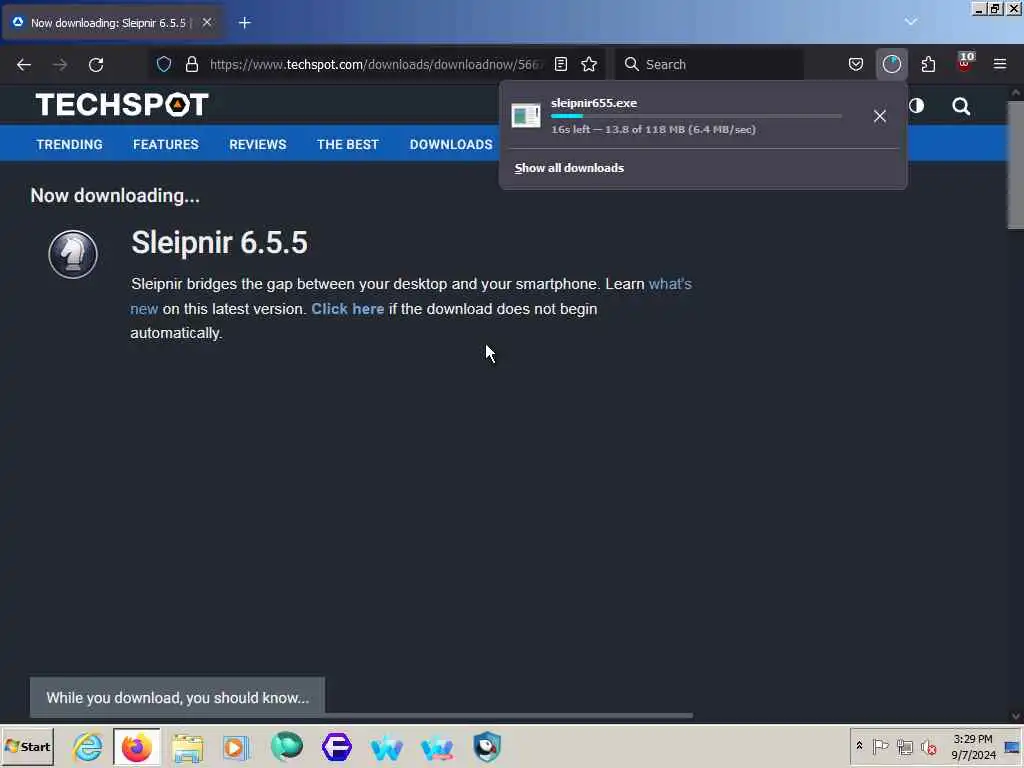
Task: Launch Internet Explorer from taskbar
Action: coord(88,747)
